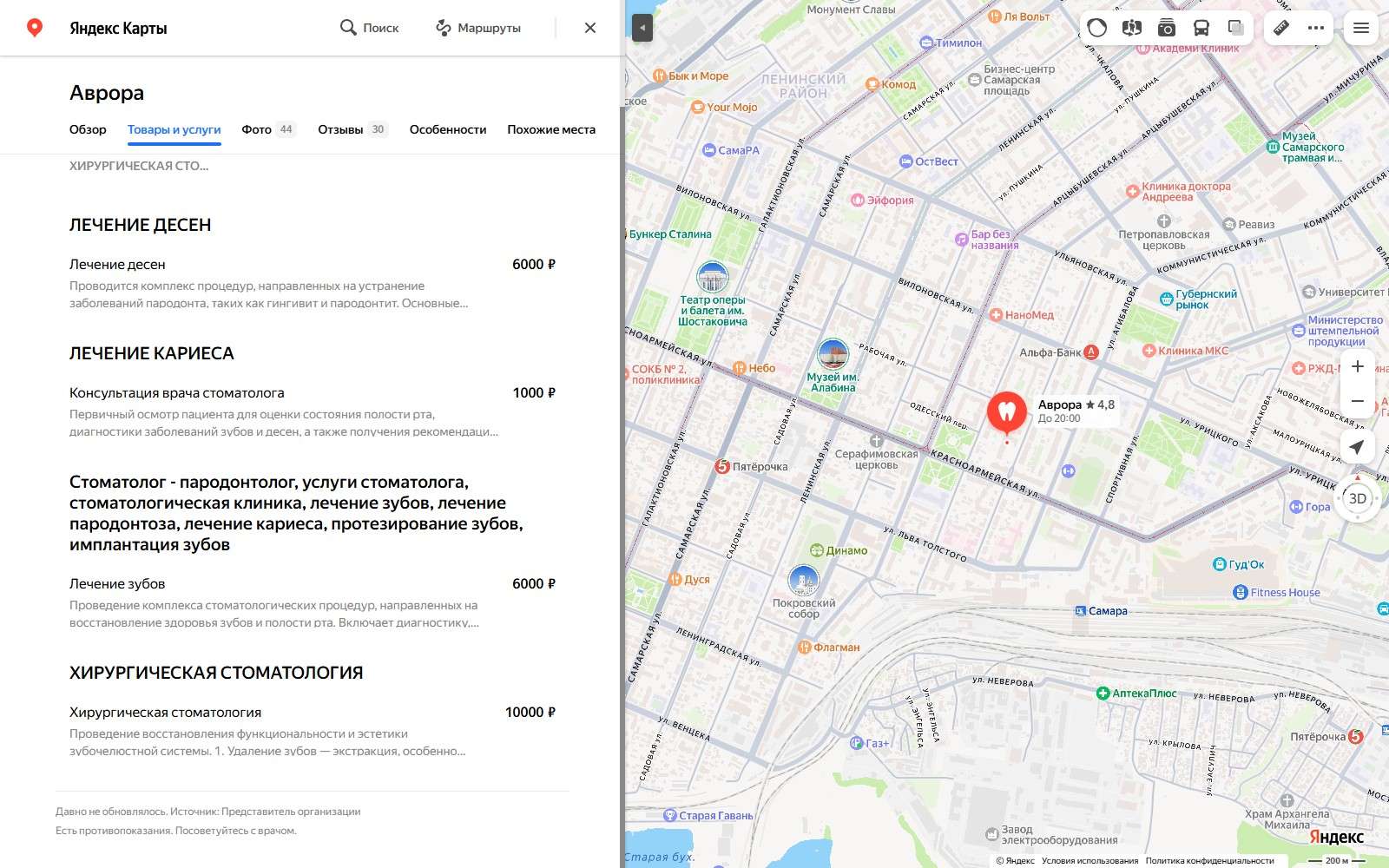Open the Лечение зубов service item
This screenshot has width=1389, height=868.
[x=313, y=602]
